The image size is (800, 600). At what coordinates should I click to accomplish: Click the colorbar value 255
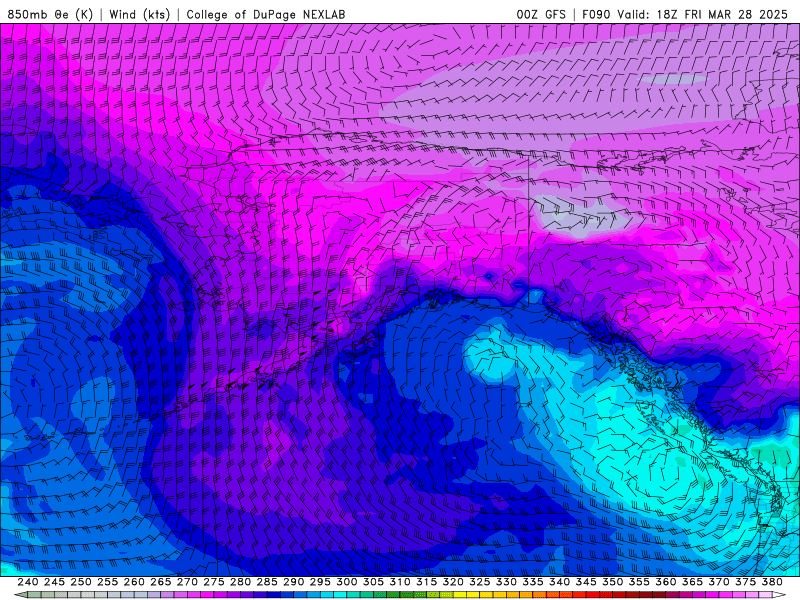(x=107, y=582)
